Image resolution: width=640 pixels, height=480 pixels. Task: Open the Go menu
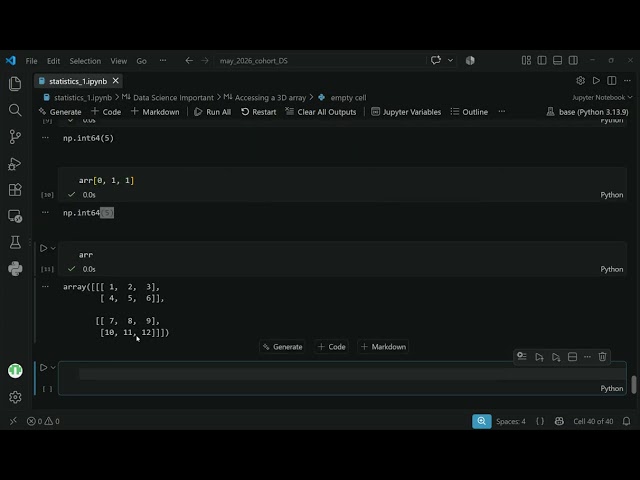141,61
